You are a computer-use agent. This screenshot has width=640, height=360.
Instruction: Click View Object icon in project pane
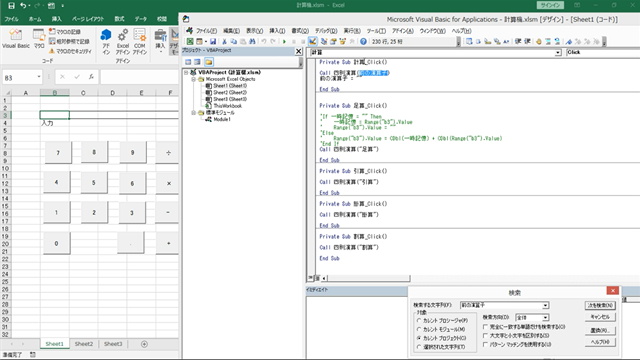click(x=198, y=62)
